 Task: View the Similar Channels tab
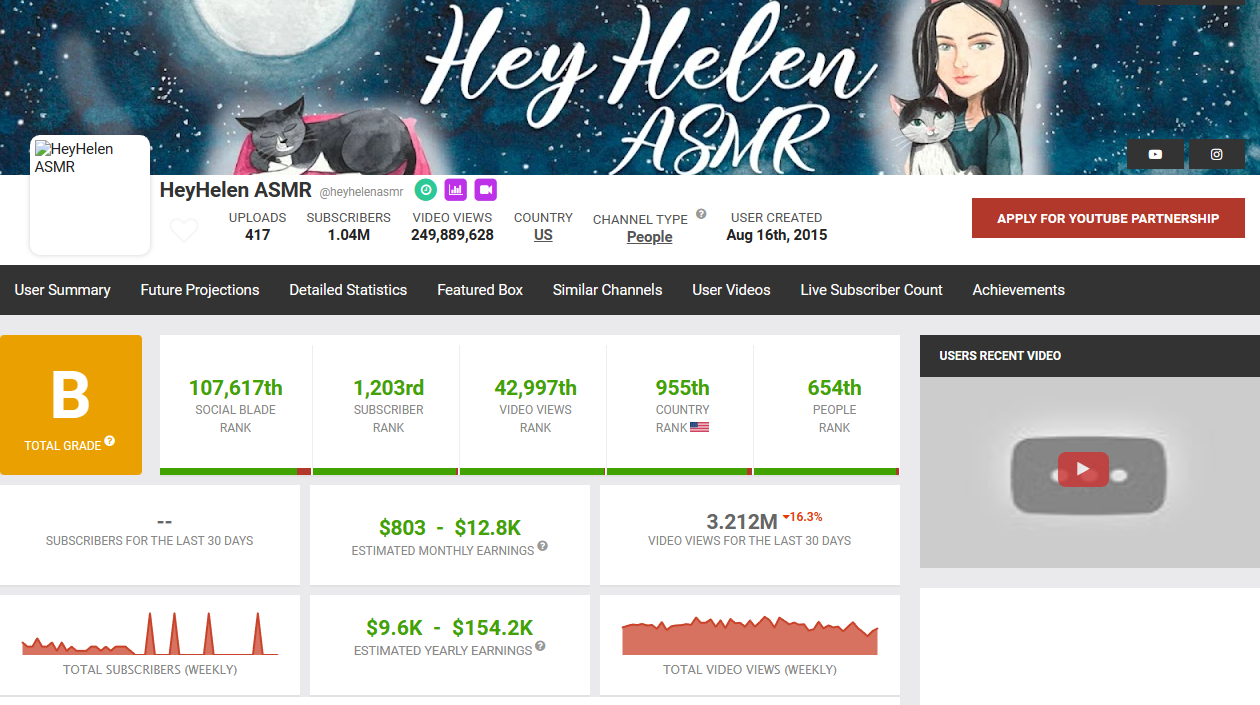[608, 290]
